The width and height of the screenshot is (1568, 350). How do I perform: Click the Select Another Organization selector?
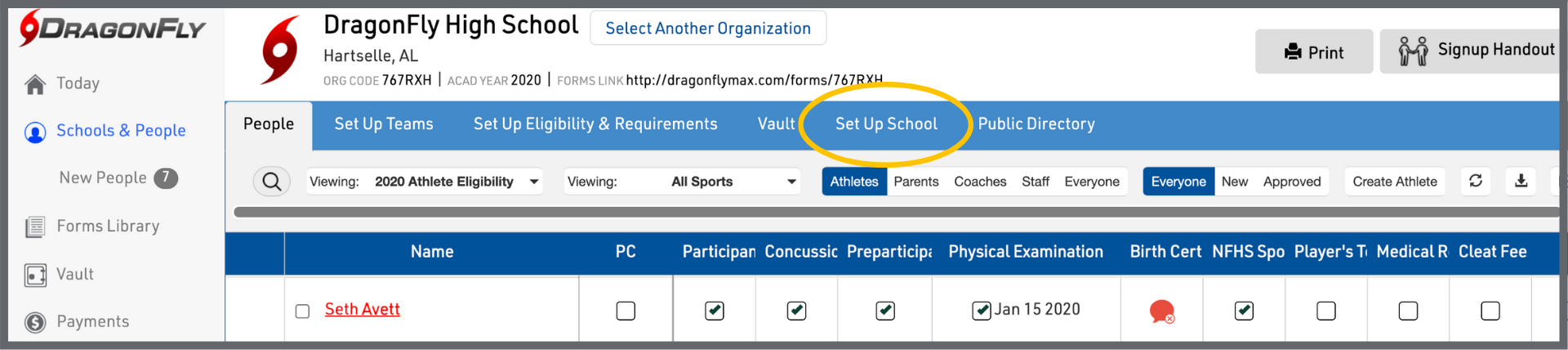click(707, 29)
